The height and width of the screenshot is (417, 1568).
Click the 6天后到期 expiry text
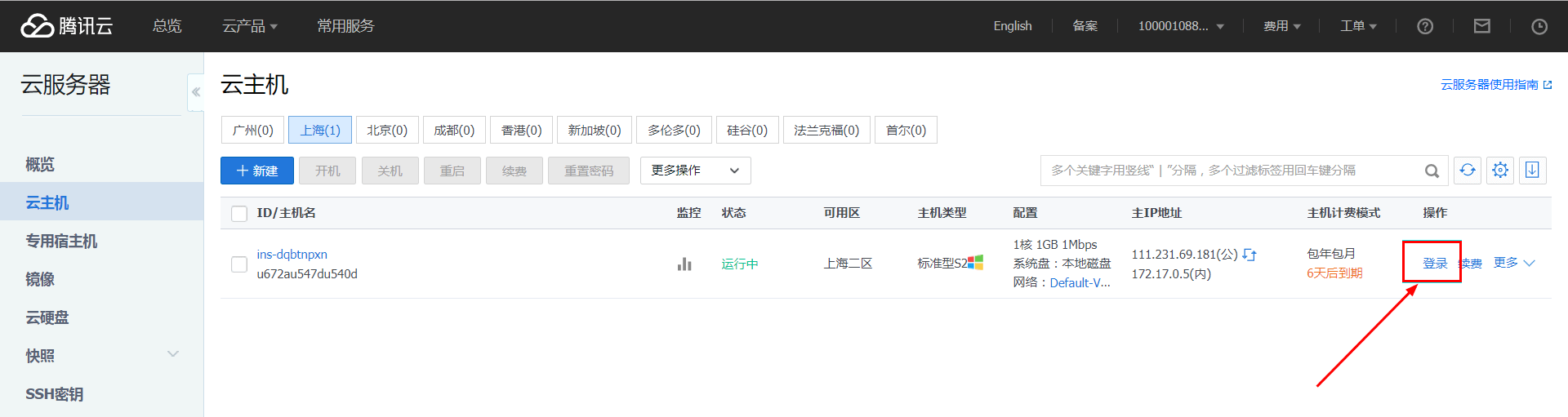(x=1334, y=273)
